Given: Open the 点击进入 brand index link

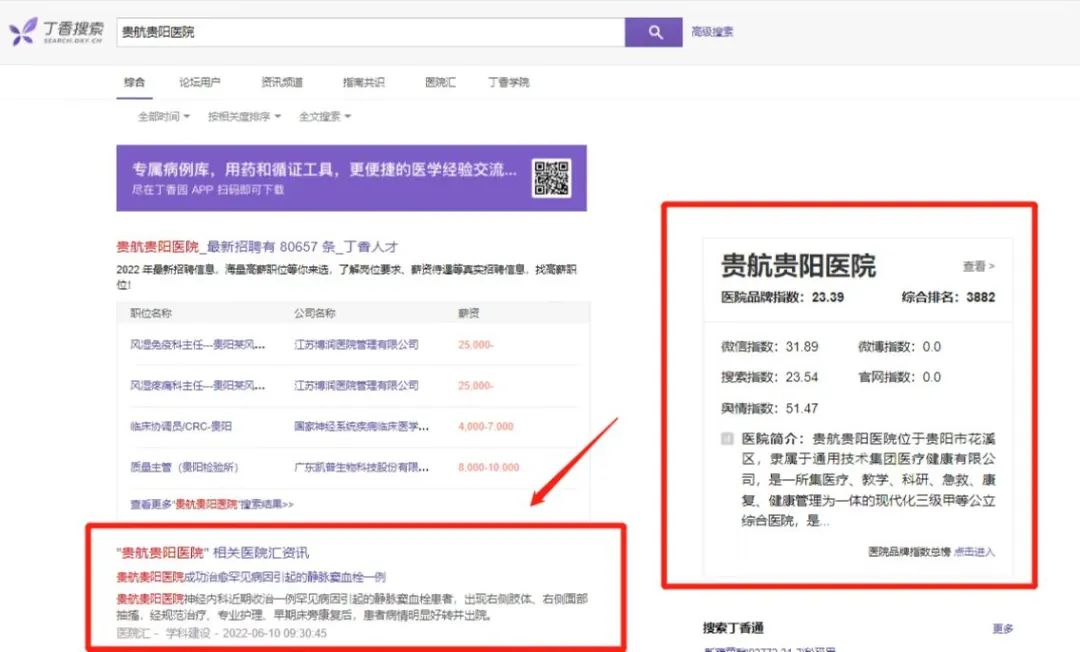Looking at the screenshot, I should click(974, 551).
